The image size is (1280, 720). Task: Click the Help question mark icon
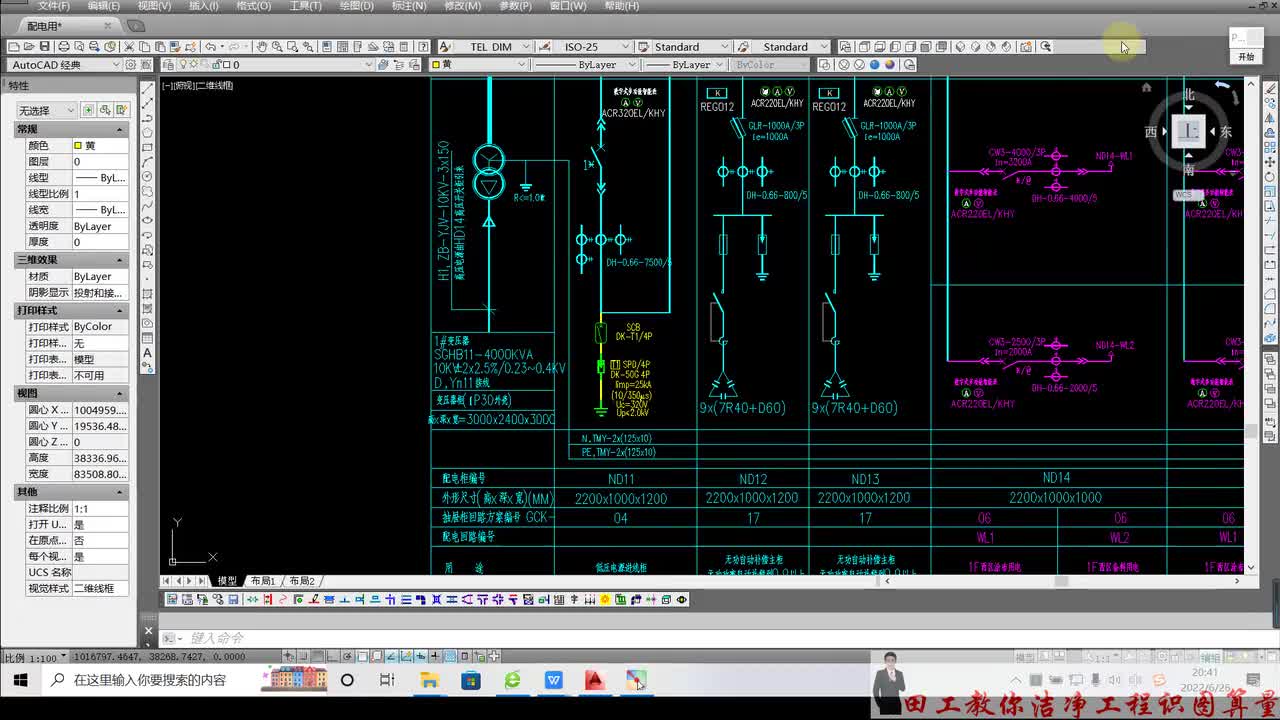click(423, 47)
